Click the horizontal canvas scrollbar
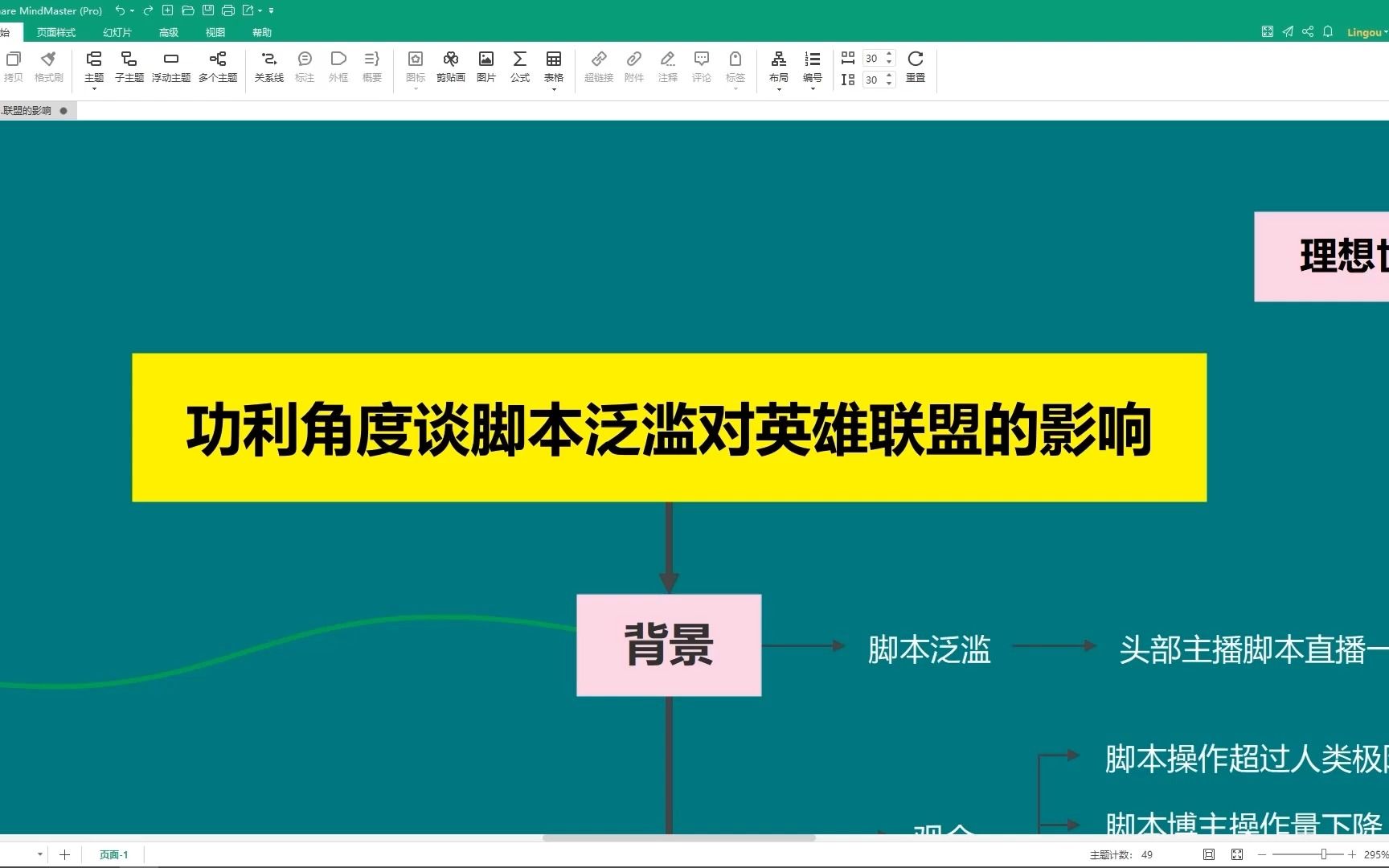Screen dimensions: 1389x868 (x=678, y=837)
